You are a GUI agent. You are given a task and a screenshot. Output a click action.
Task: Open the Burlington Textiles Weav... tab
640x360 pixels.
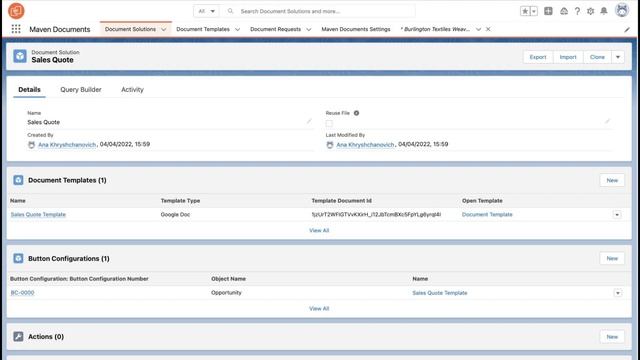[435, 29]
